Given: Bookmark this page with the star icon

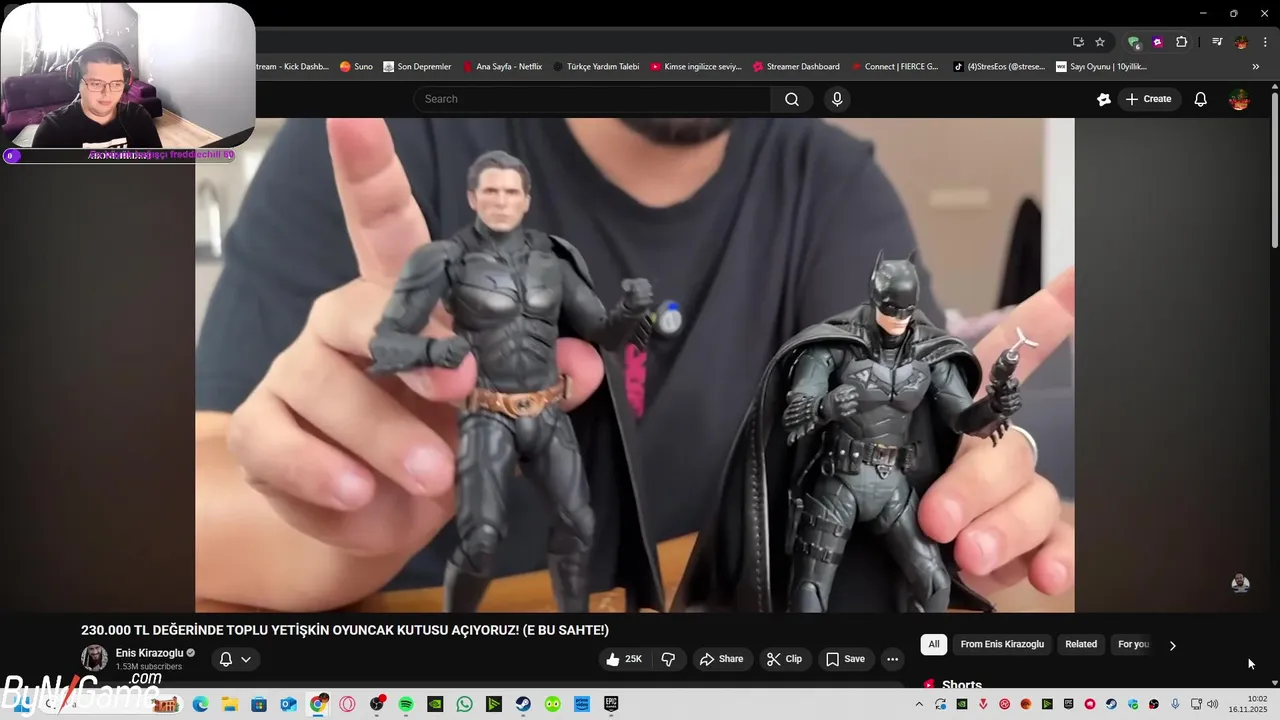Looking at the screenshot, I should pyautogui.click(x=1100, y=42).
